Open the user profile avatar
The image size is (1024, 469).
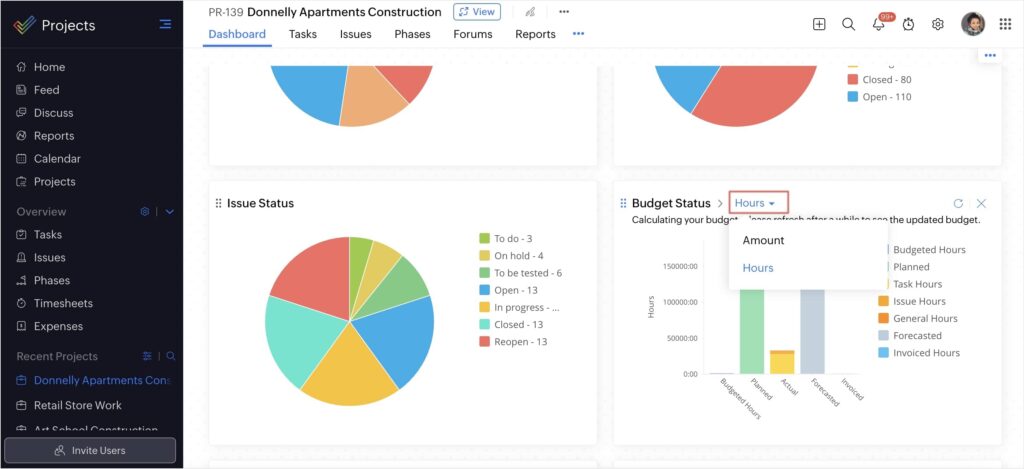(972, 24)
